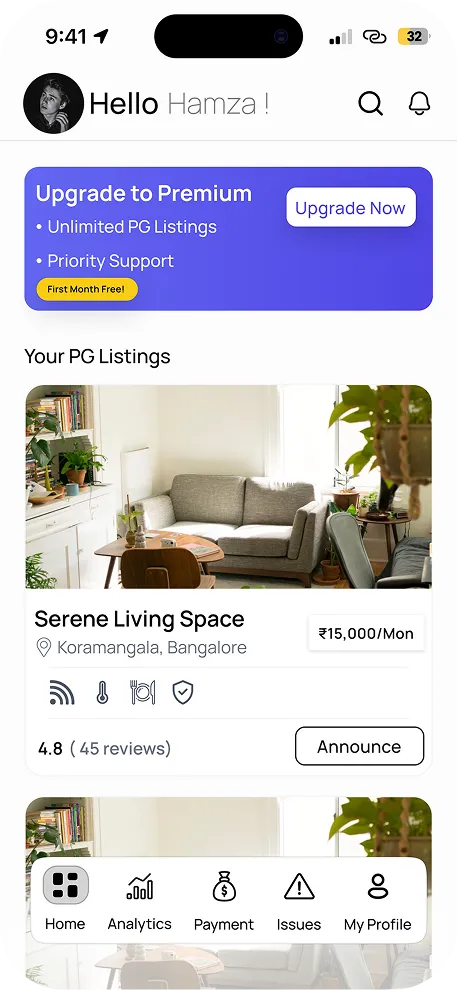Image resolution: width=458 pixels, height=990 pixels.
Task: Tap the battery indicator in status bar
Action: click(414, 37)
